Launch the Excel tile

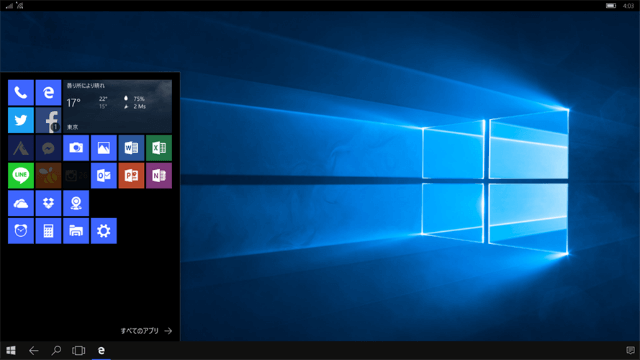159,148
